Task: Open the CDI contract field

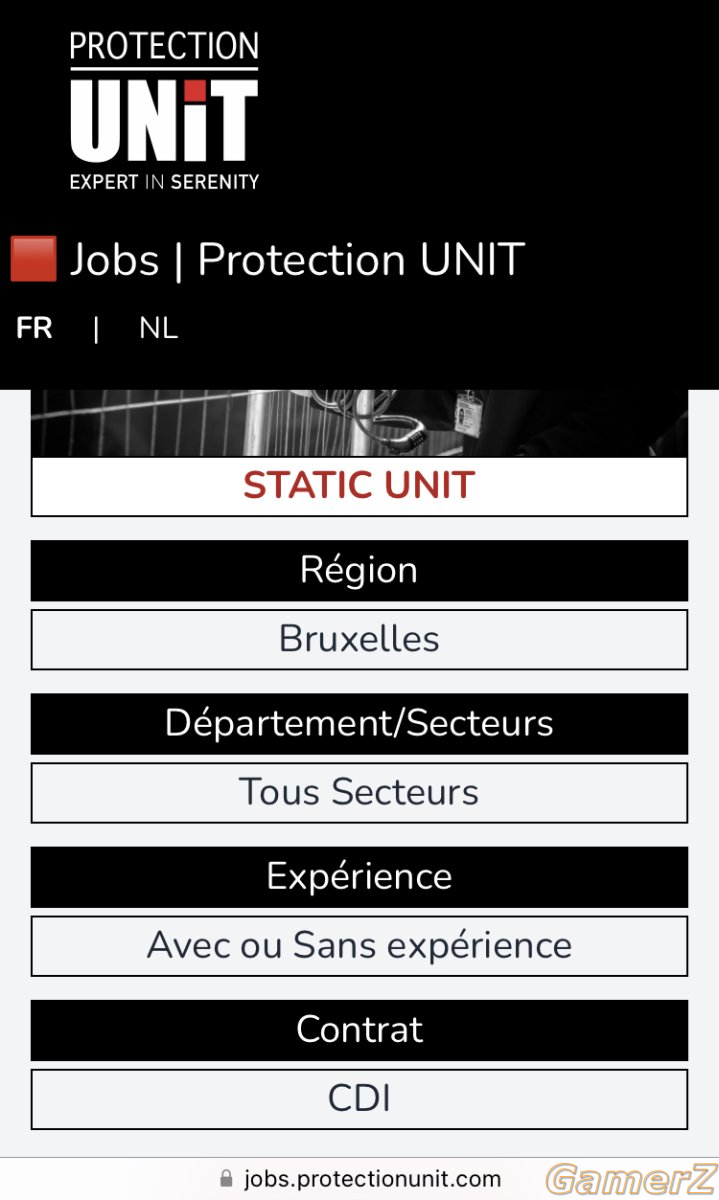Action: pos(359,1099)
